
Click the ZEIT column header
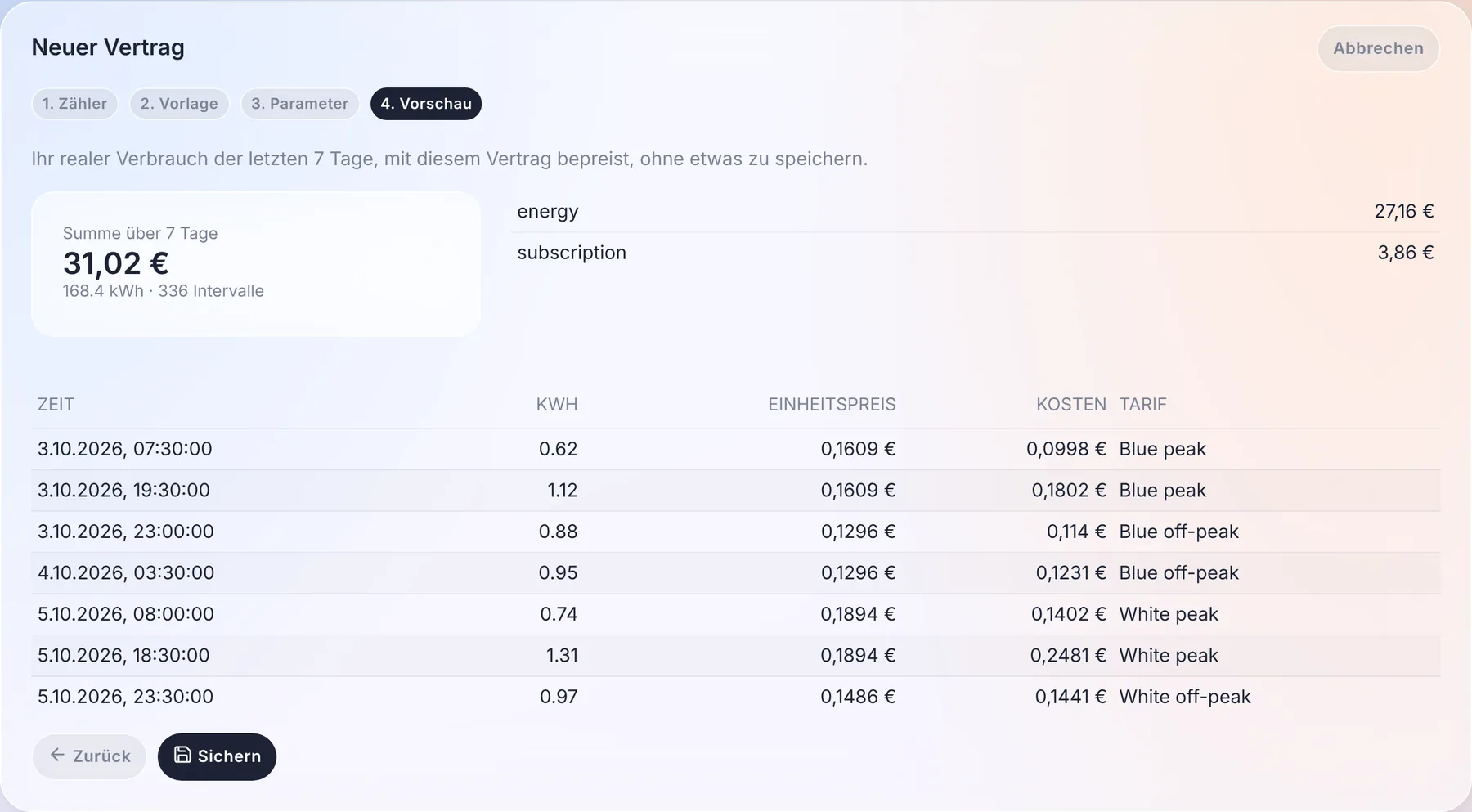[x=56, y=404]
